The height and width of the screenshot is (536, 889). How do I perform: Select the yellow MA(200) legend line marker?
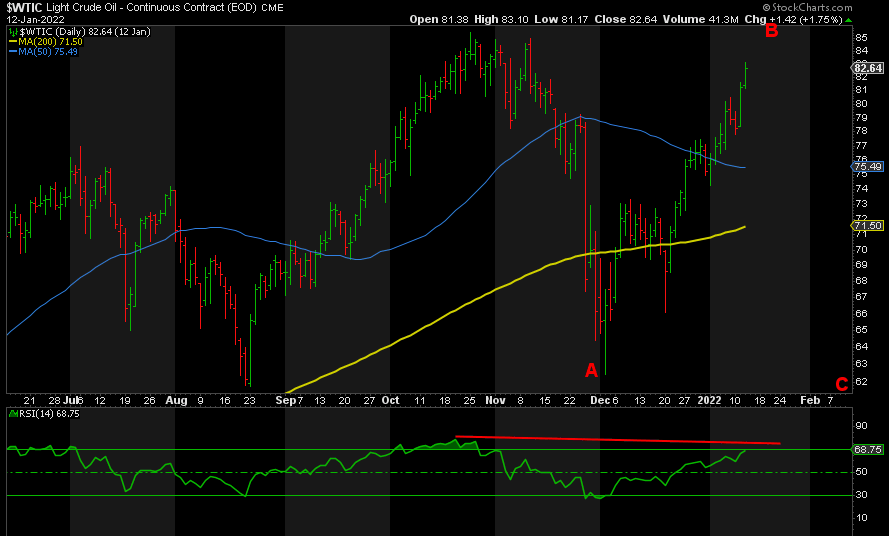coord(13,42)
